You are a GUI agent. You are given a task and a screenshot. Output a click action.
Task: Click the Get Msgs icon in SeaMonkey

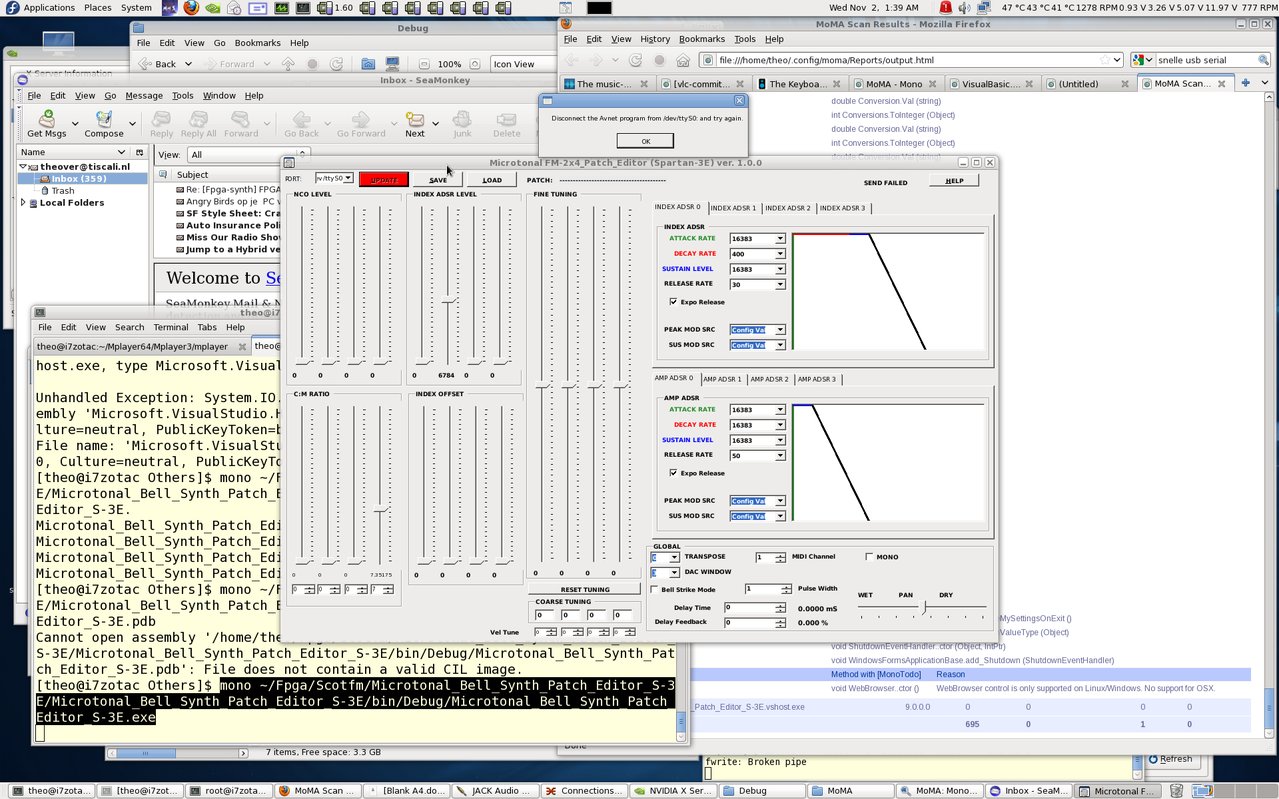tap(46, 124)
